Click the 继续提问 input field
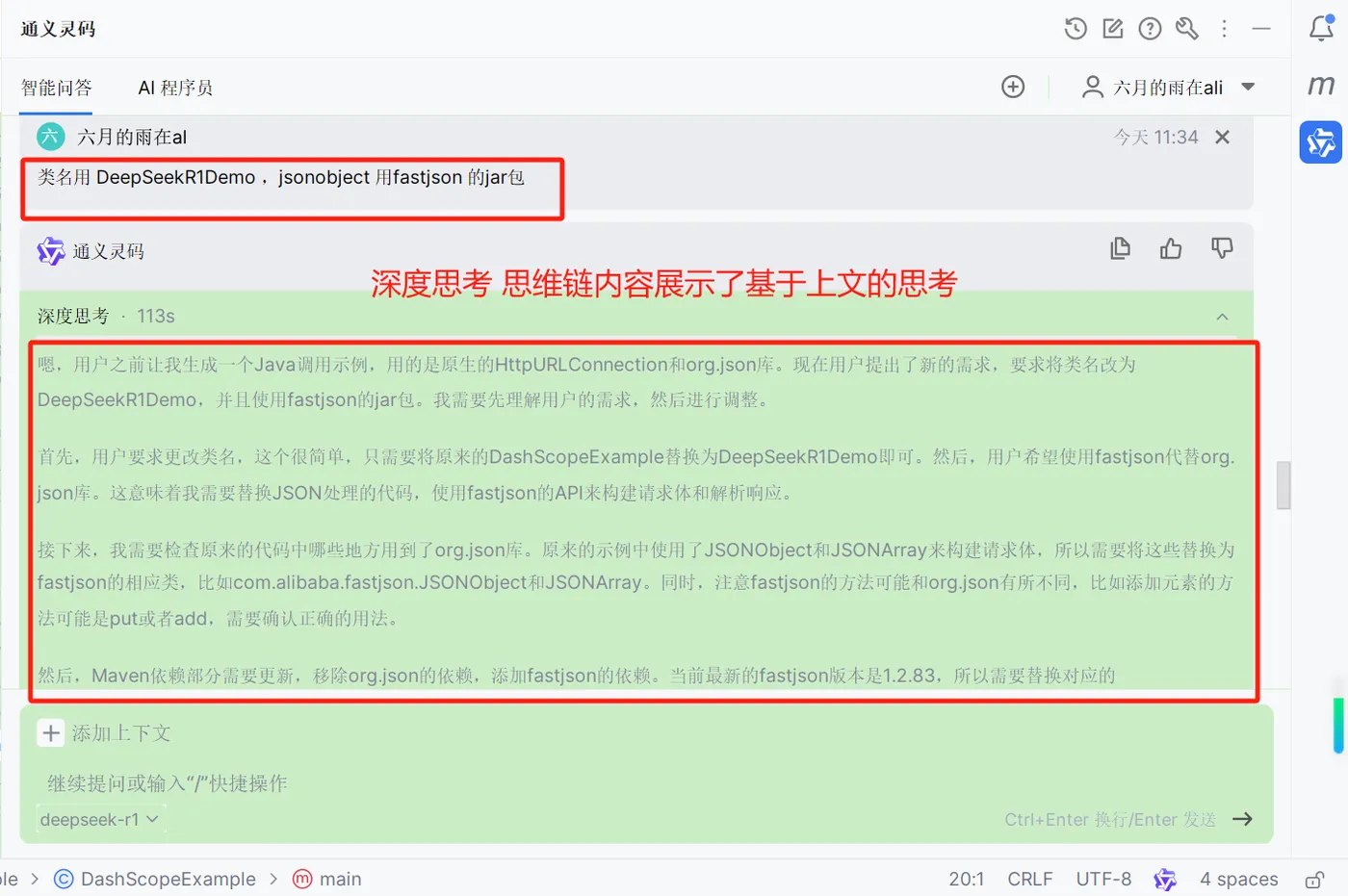 [647, 782]
